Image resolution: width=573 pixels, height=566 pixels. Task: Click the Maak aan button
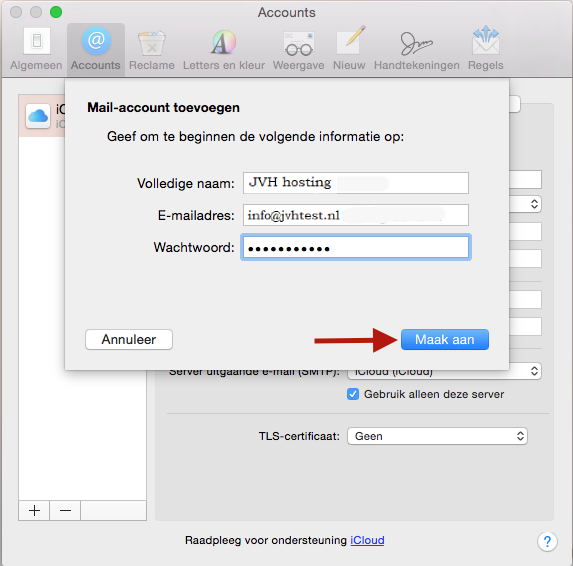[x=445, y=339]
